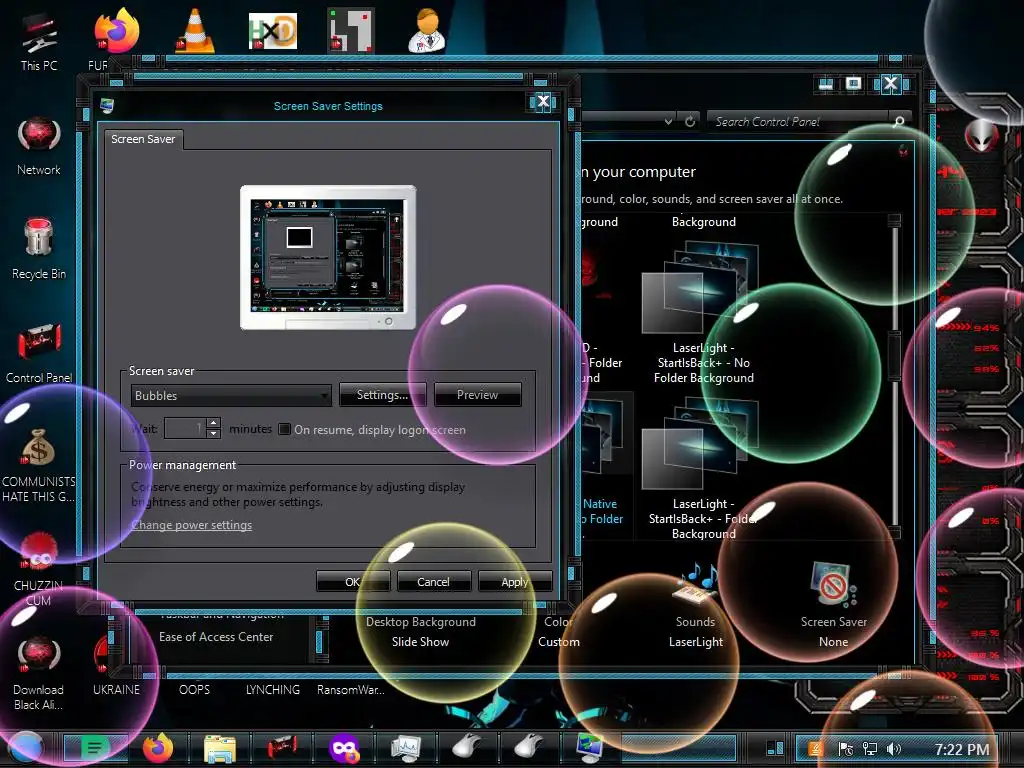Click the Action Center flag tray icon
Screen dimensions: 1024x768
[846, 749]
